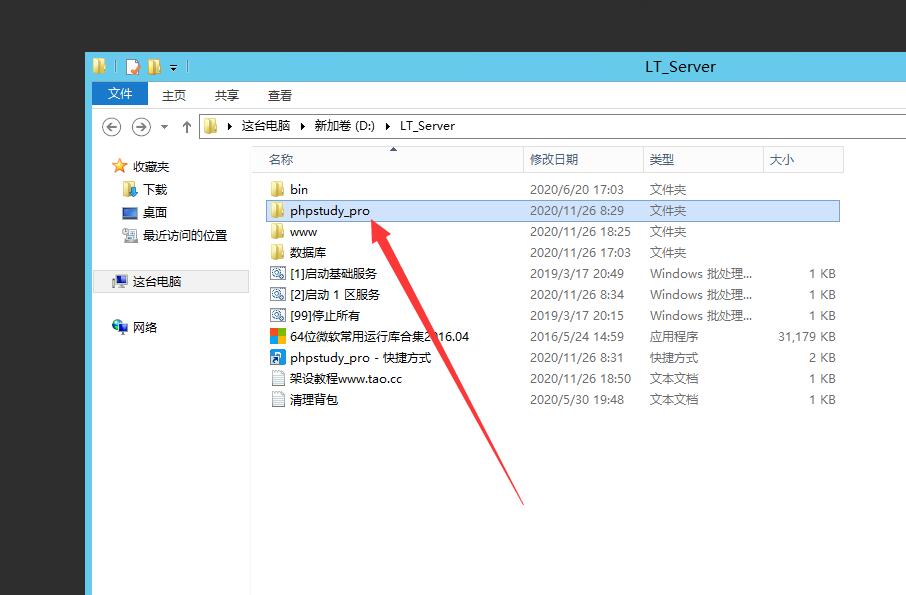Open the recent locations dropdown arrow
Viewport: 906px width, 595px height.
(x=164, y=127)
